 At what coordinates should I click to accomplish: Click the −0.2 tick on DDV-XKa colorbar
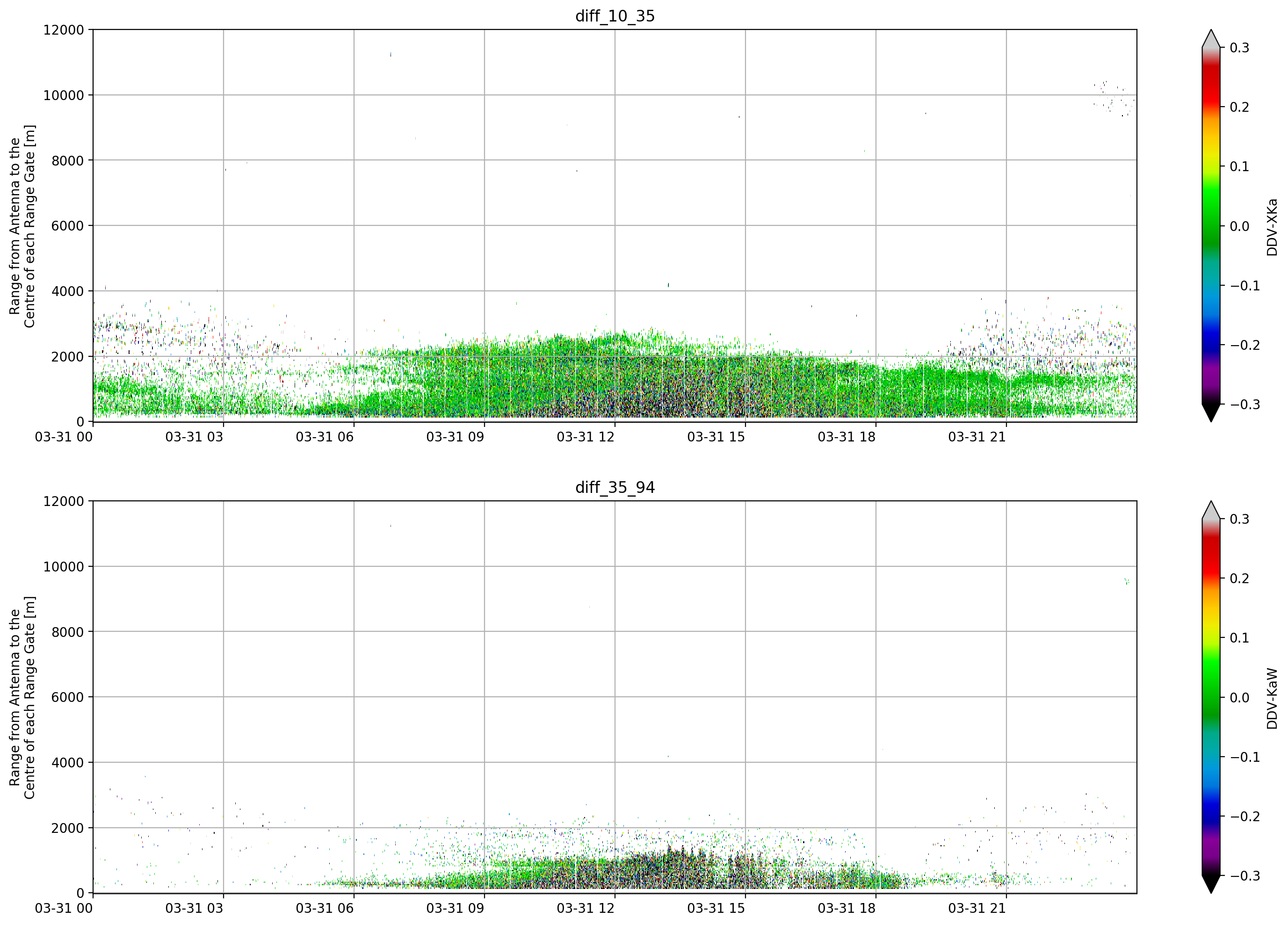pos(1245,345)
